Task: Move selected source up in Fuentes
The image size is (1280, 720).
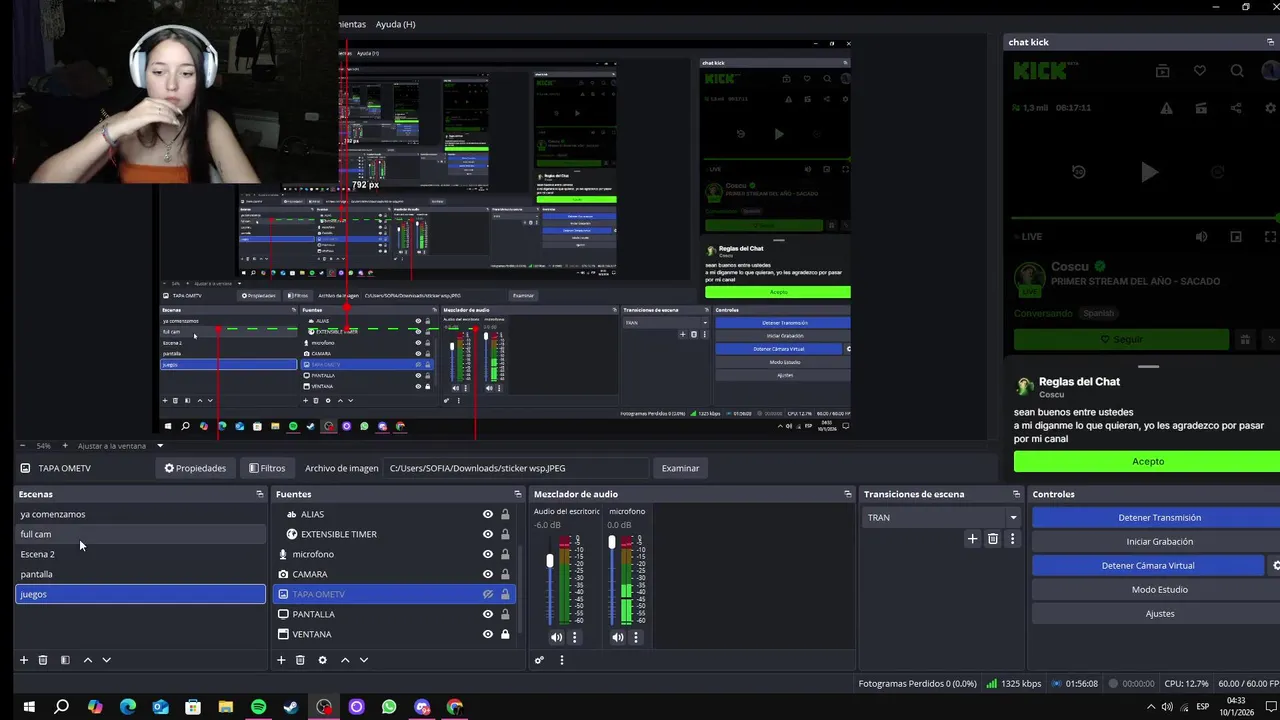Action: (345, 660)
